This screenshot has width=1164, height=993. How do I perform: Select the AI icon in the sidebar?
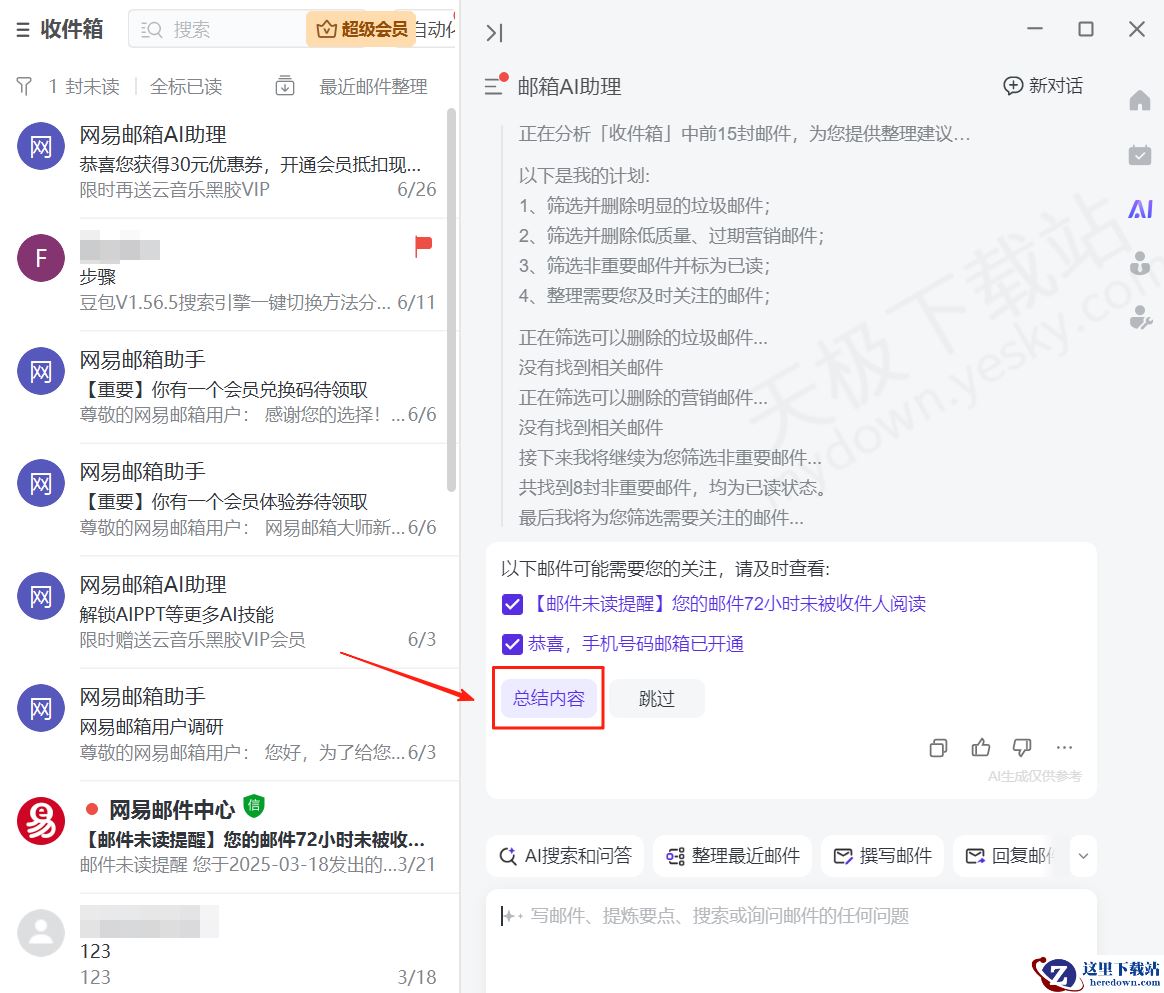tap(1140, 209)
